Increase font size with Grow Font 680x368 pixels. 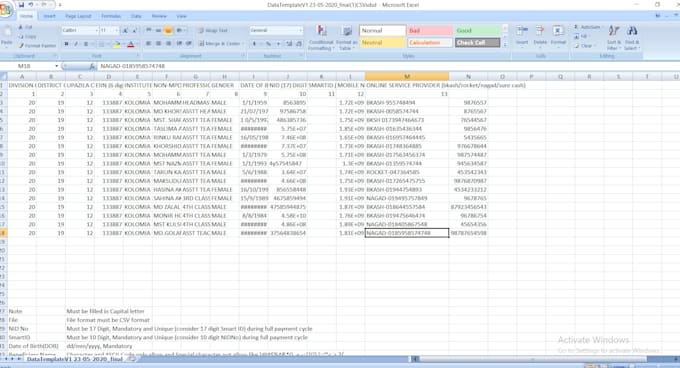point(125,30)
